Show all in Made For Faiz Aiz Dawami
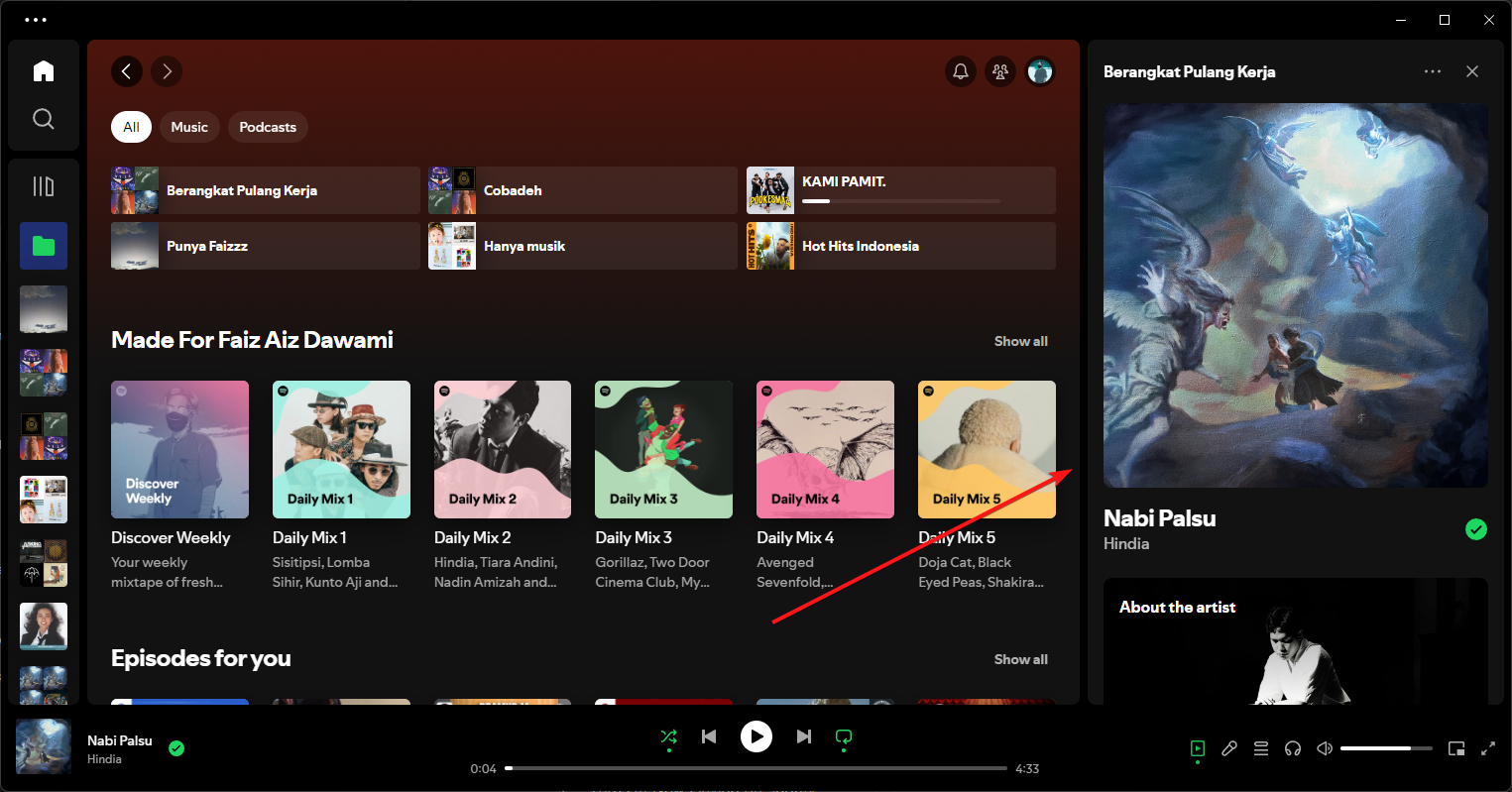The image size is (1512, 792). pyautogui.click(x=1021, y=341)
